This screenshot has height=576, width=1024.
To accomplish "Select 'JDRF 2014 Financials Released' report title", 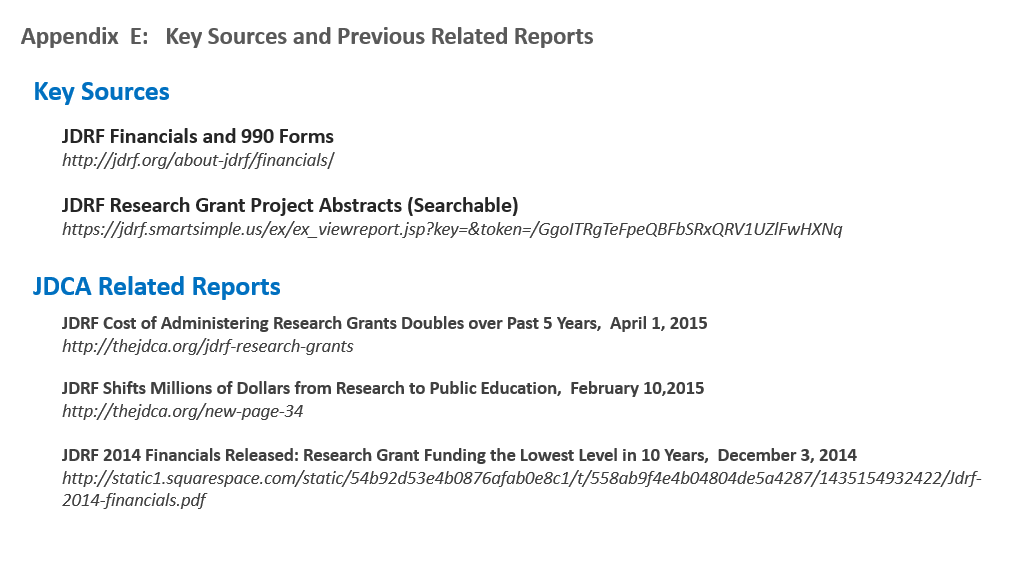I will click(459, 455).
